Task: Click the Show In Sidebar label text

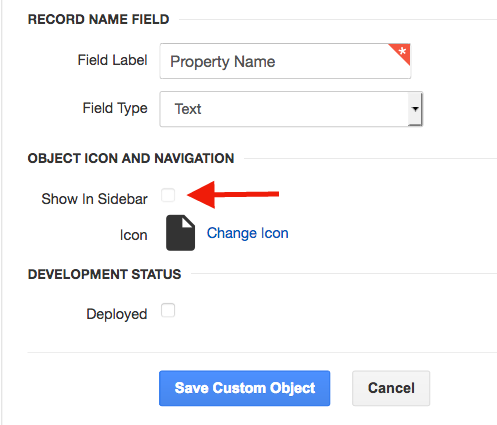Action: click(x=94, y=199)
